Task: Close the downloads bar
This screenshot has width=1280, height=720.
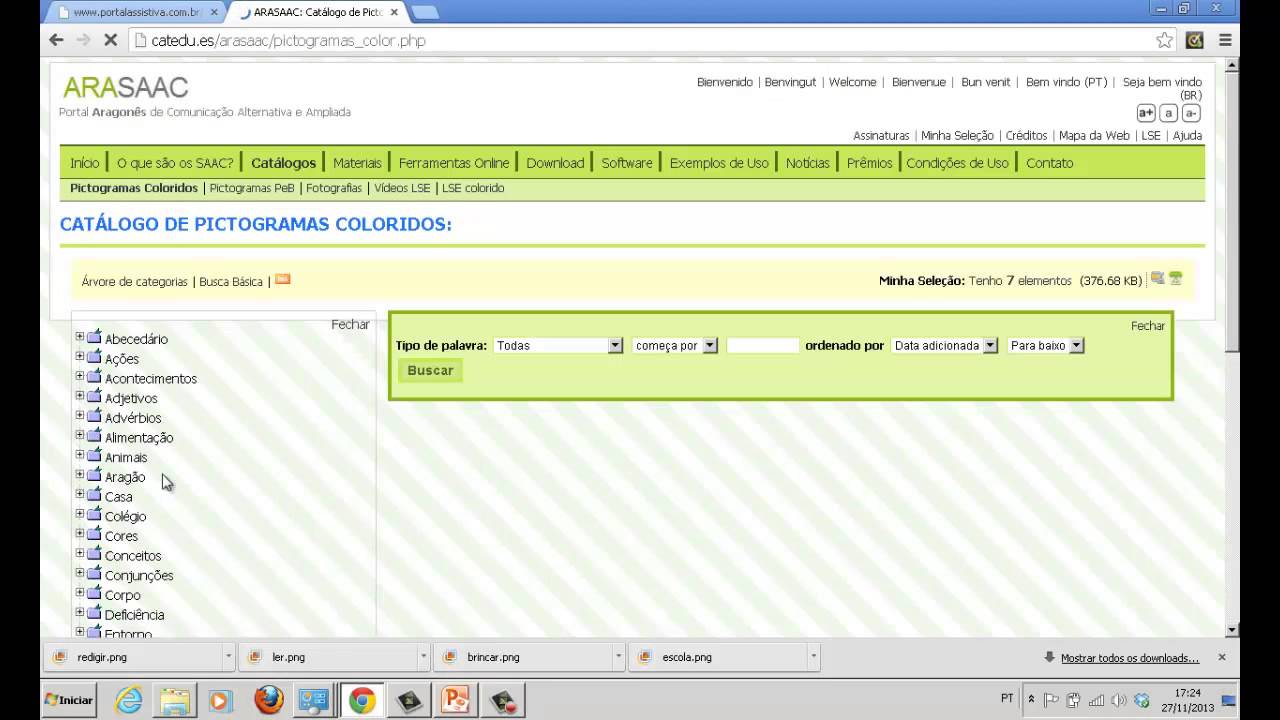Action: tap(1221, 657)
